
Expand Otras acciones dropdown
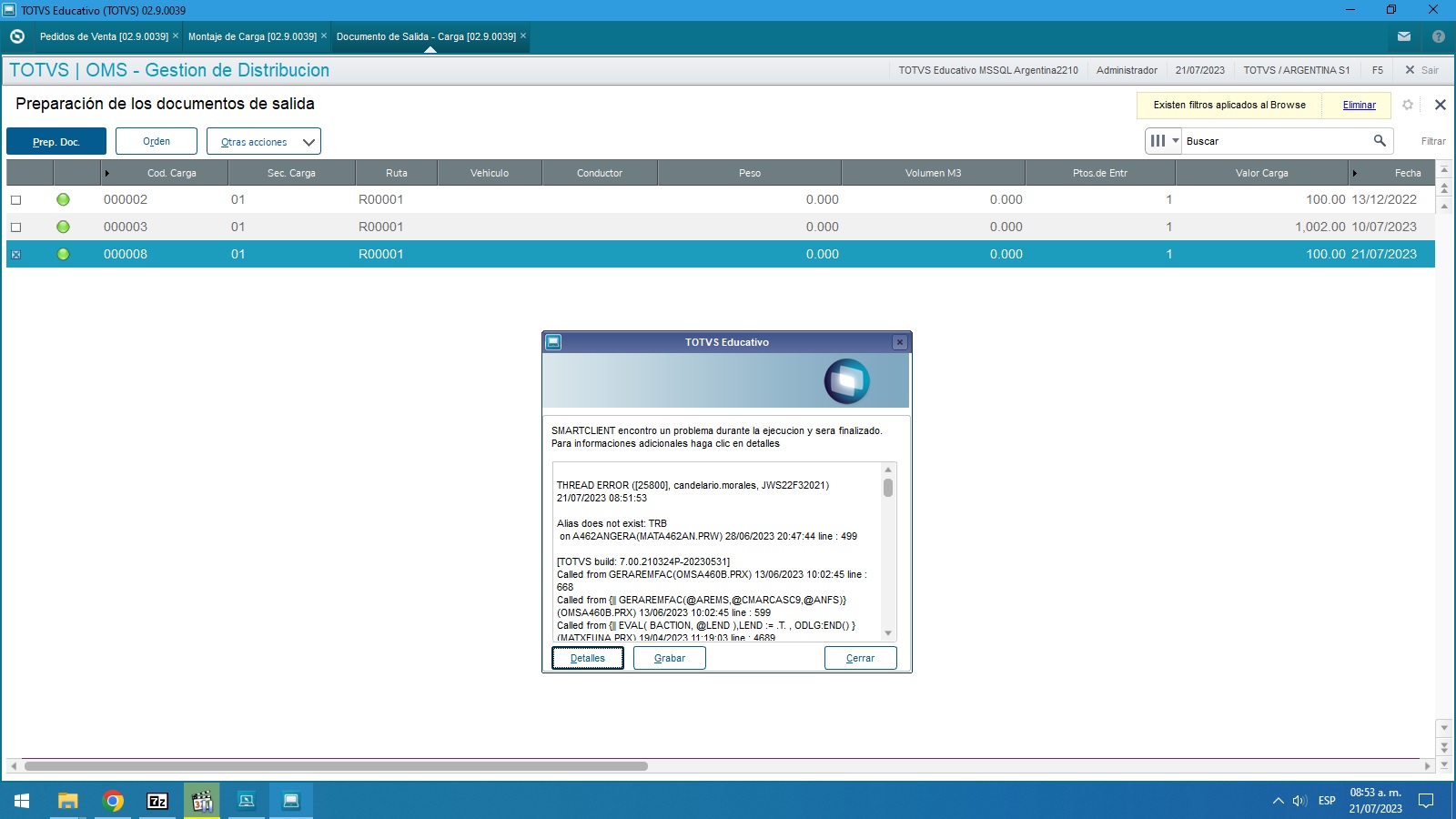point(264,141)
